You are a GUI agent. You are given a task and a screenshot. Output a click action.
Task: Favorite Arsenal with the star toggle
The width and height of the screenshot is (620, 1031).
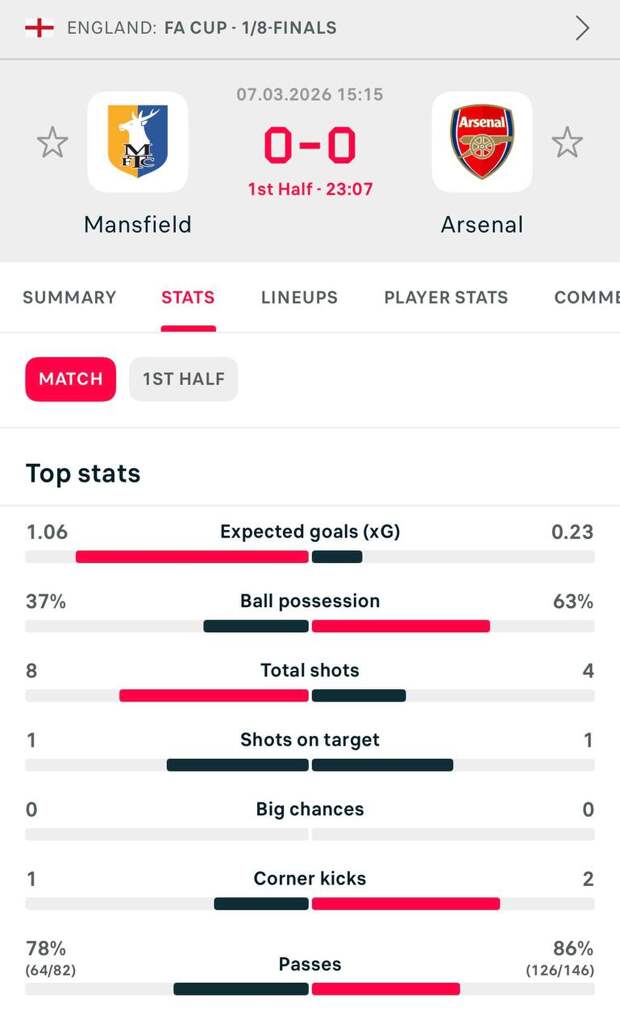point(567,143)
